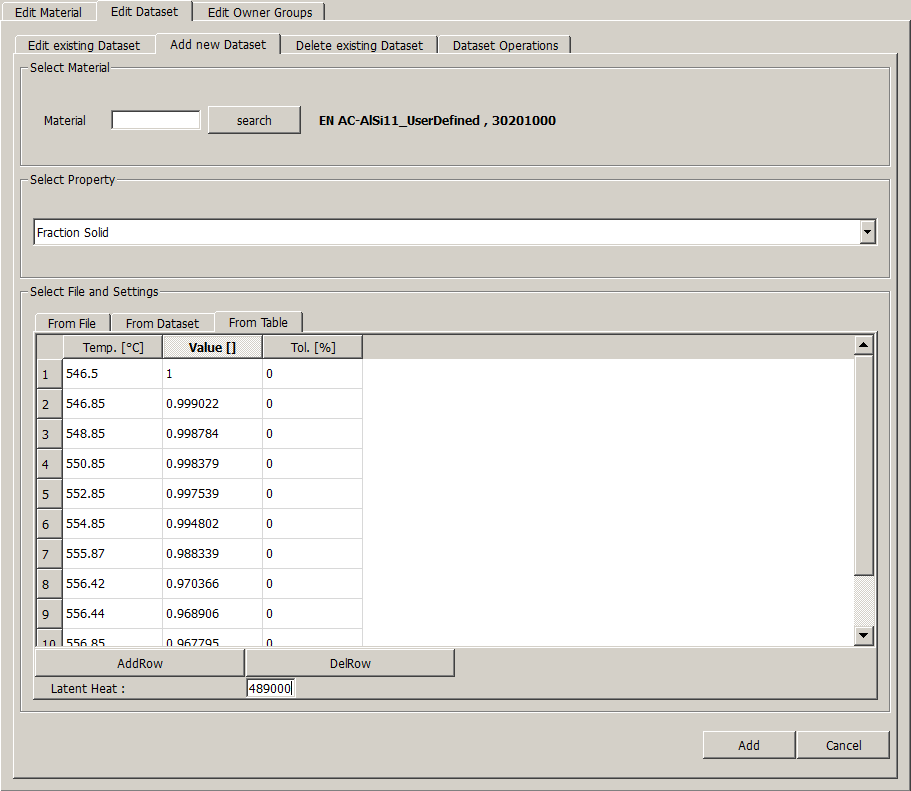Switch to the From File tab

(72, 323)
